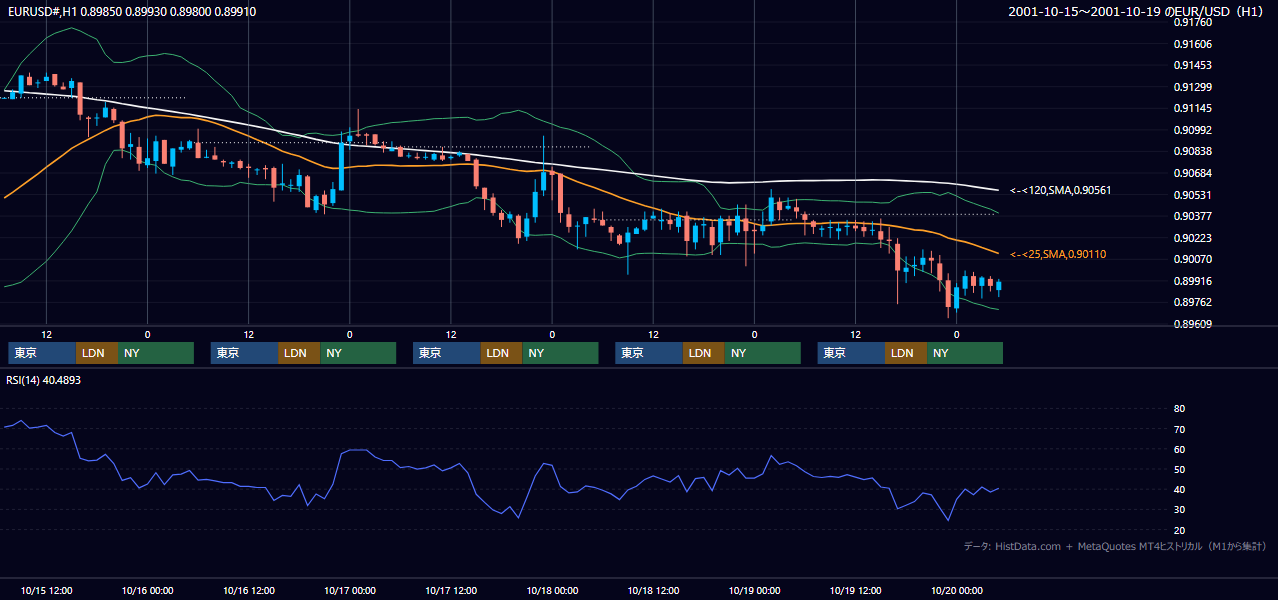The width and height of the screenshot is (1278, 600).
Task: Click price axis value 0.90992
Action: pos(1193,130)
